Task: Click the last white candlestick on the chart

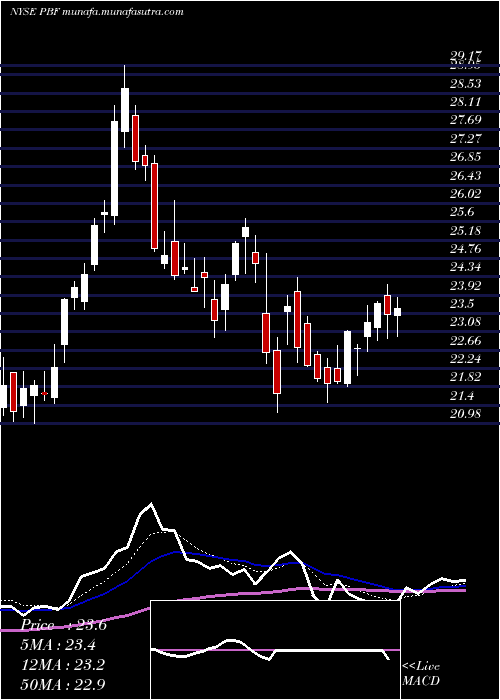Action: (397, 312)
